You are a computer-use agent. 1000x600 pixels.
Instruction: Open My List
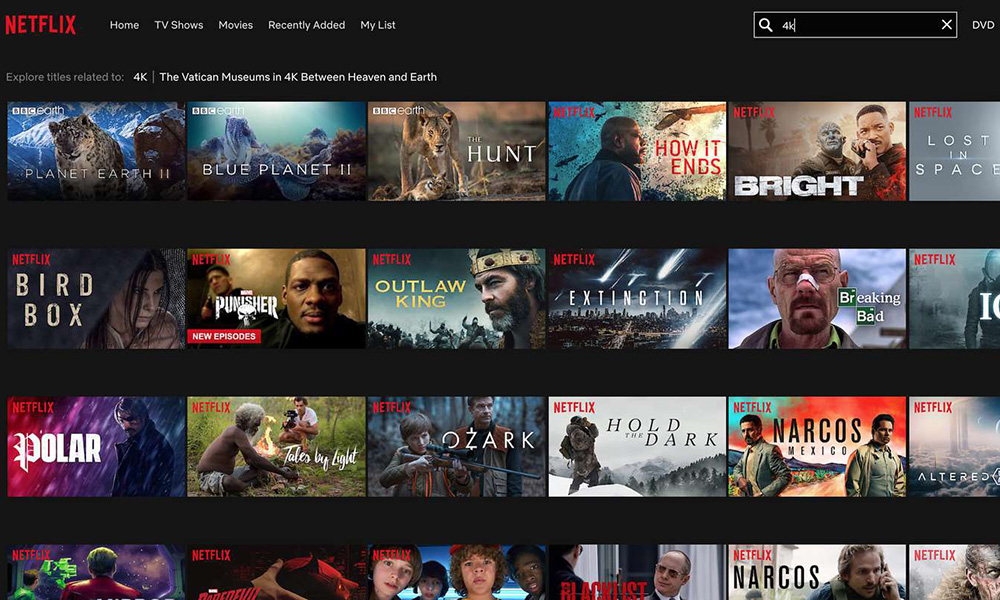click(x=378, y=25)
